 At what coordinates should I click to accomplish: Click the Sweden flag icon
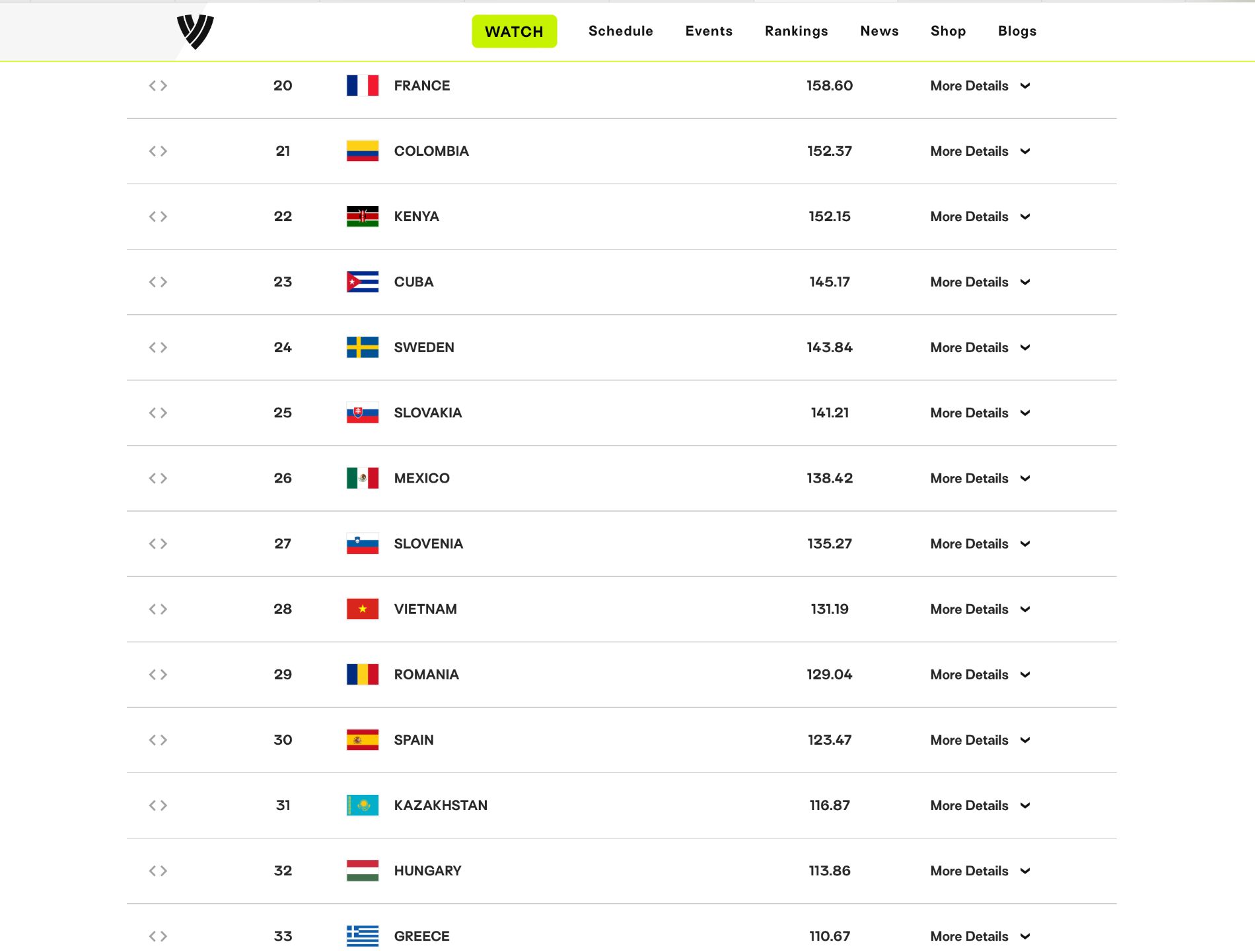pyautogui.click(x=363, y=347)
